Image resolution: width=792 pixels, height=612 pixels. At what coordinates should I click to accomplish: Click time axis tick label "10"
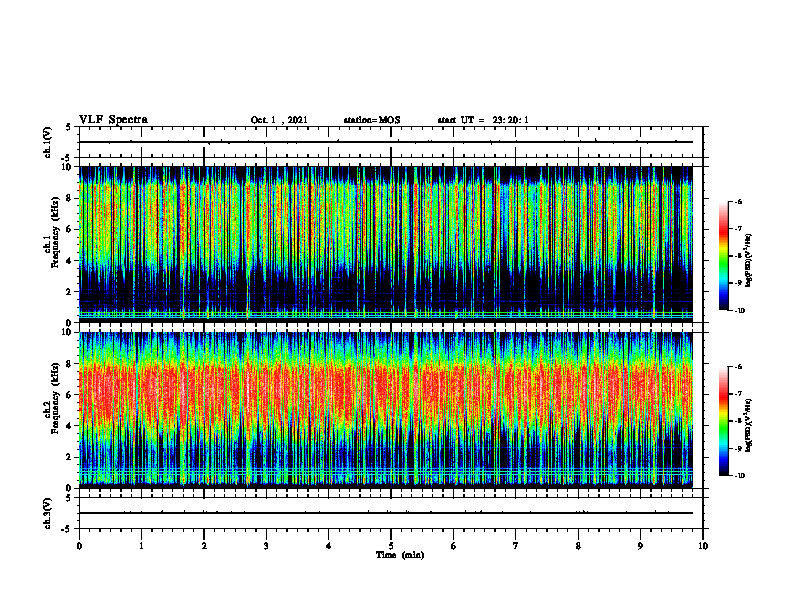coord(703,546)
